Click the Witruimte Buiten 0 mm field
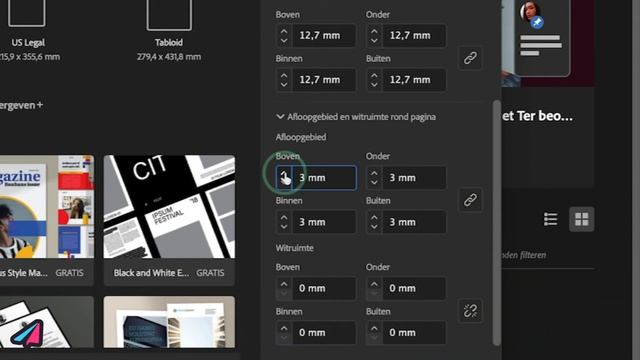 click(x=414, y=333)
